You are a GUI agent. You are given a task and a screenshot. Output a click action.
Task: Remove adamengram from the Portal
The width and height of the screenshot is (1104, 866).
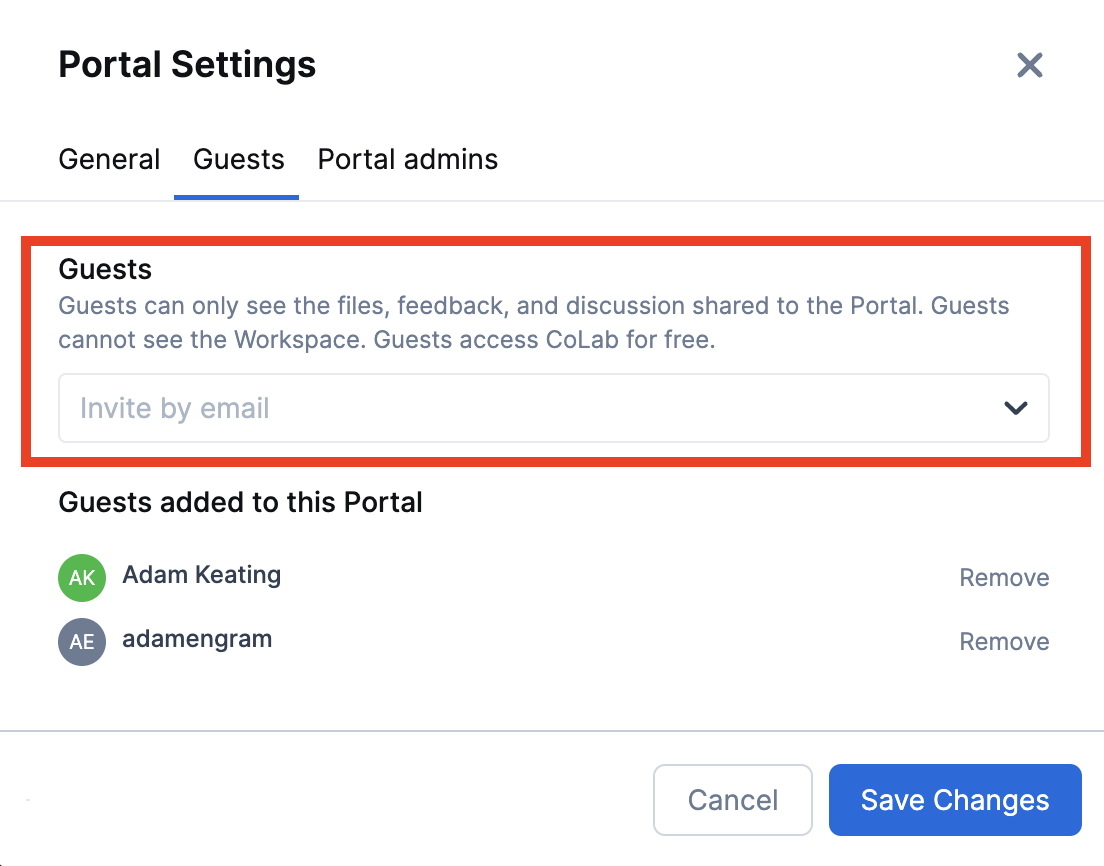tap(1004, 642)
